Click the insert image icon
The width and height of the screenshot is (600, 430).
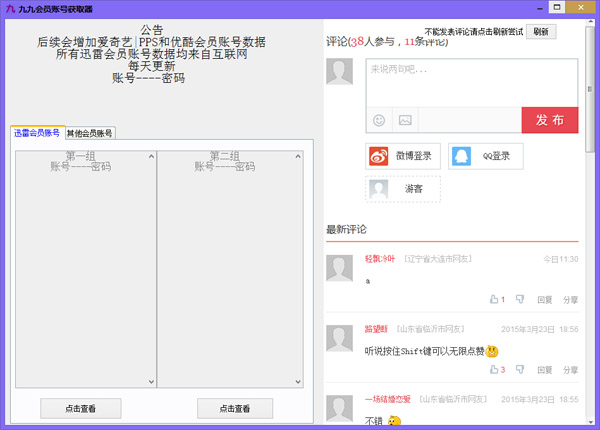pyautogui.click(x=405, y=120)
